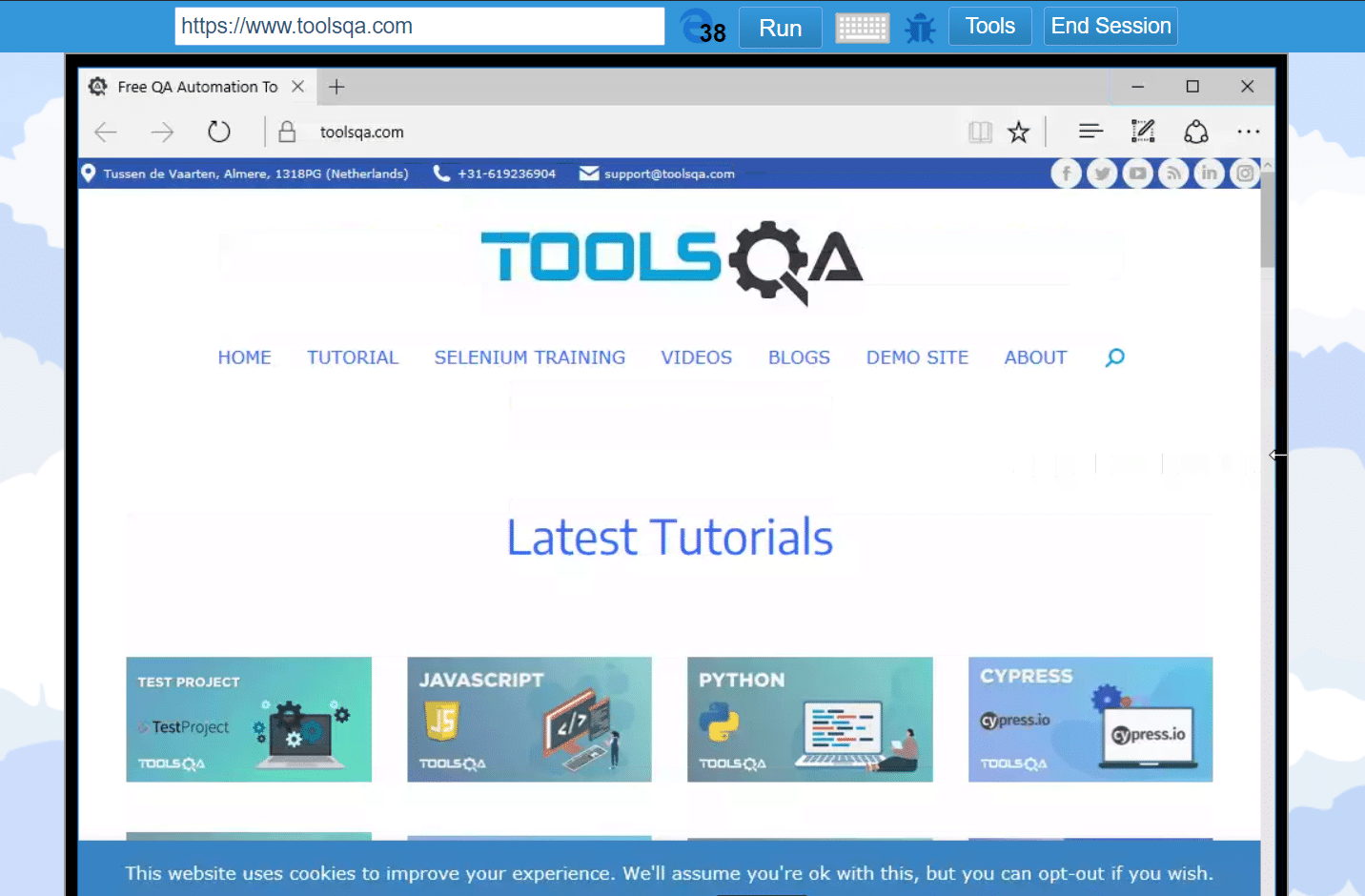Click the keyboard icon in top toolbar

(x=862, y=28)
